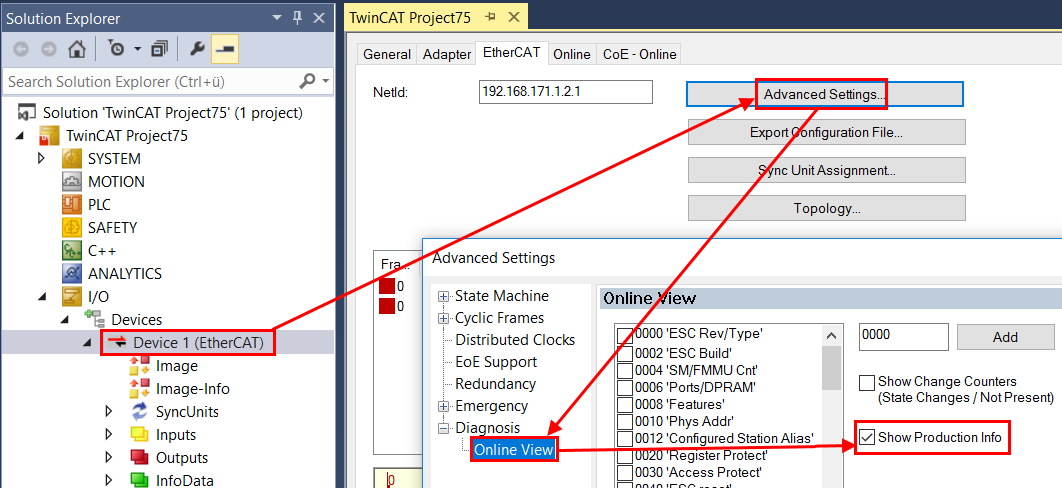Click the Image node icon
Image resolution: width=1062 pixels, height=488 pixels.
tap(140, 366)
